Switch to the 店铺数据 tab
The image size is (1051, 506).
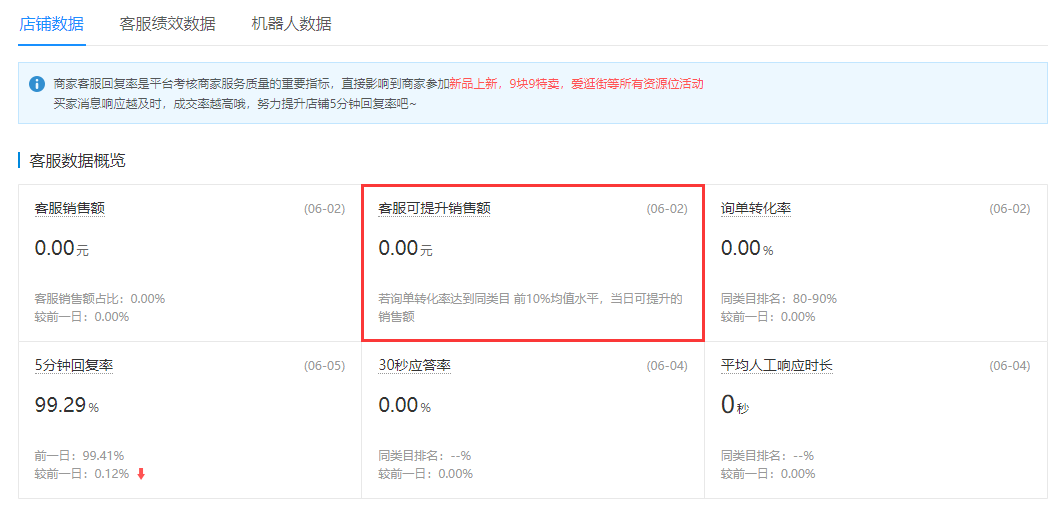(52, 24)
